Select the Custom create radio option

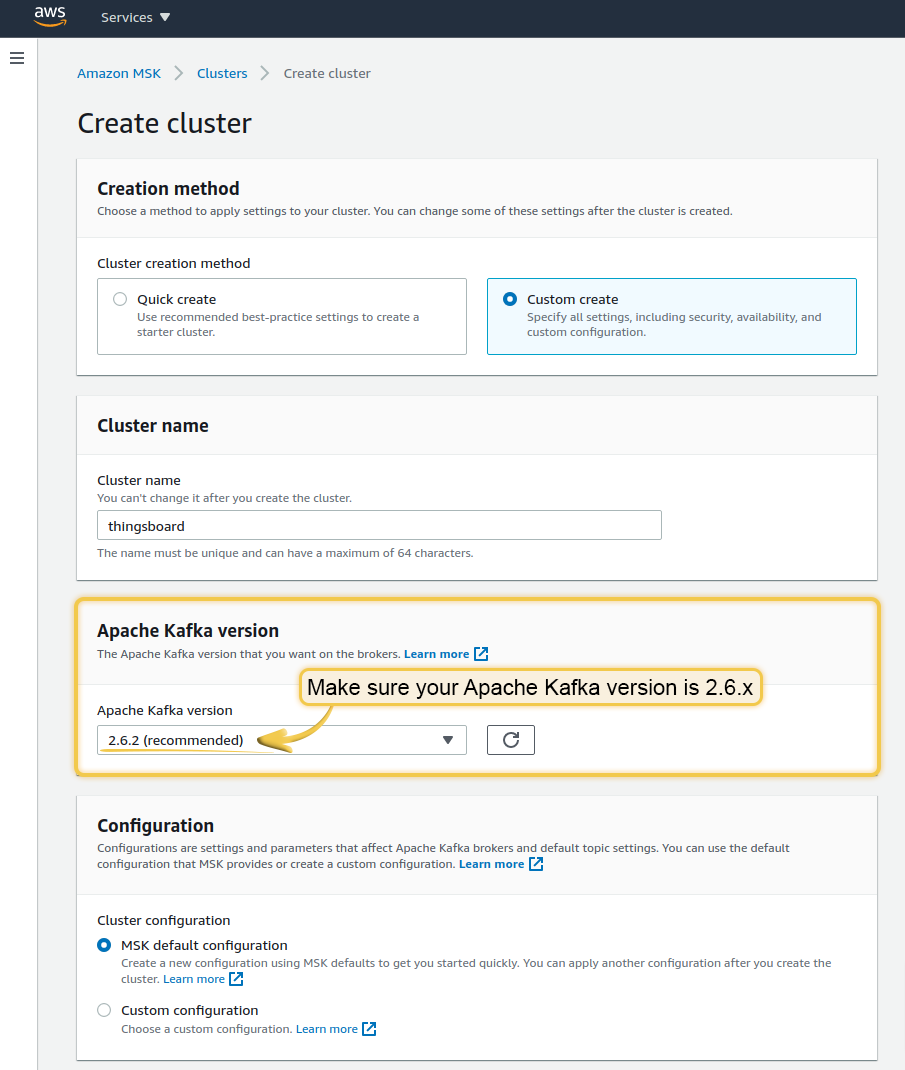tap(510, 299)
